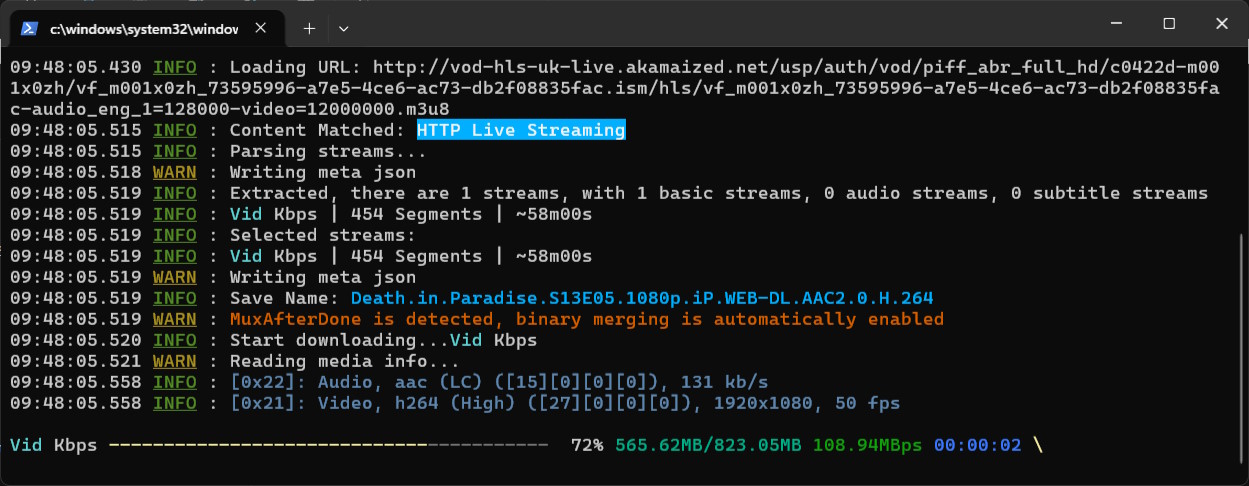
Task: Click the 72% progress percentage
Action: point(586,444)
